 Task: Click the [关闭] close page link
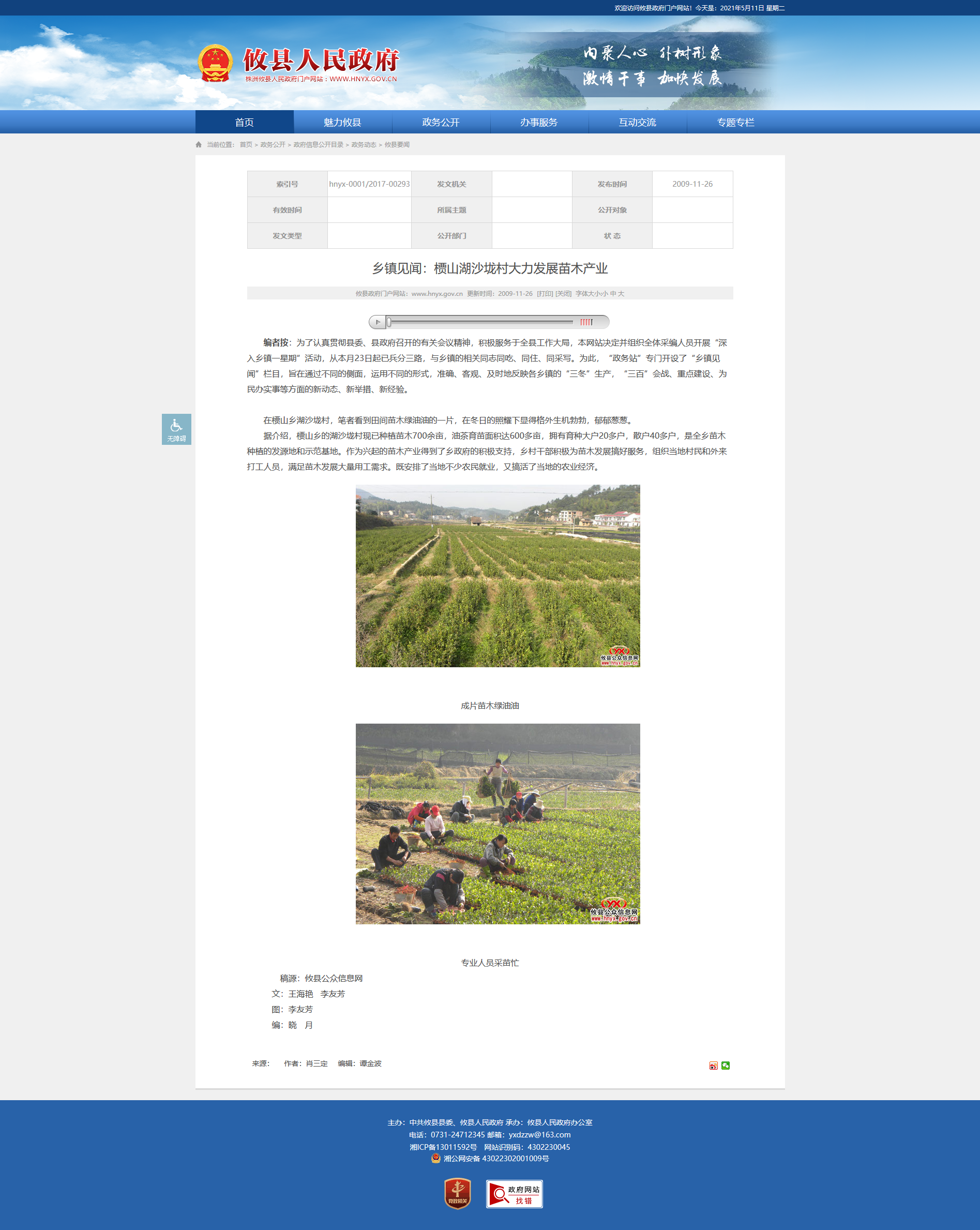pos(563,294)
